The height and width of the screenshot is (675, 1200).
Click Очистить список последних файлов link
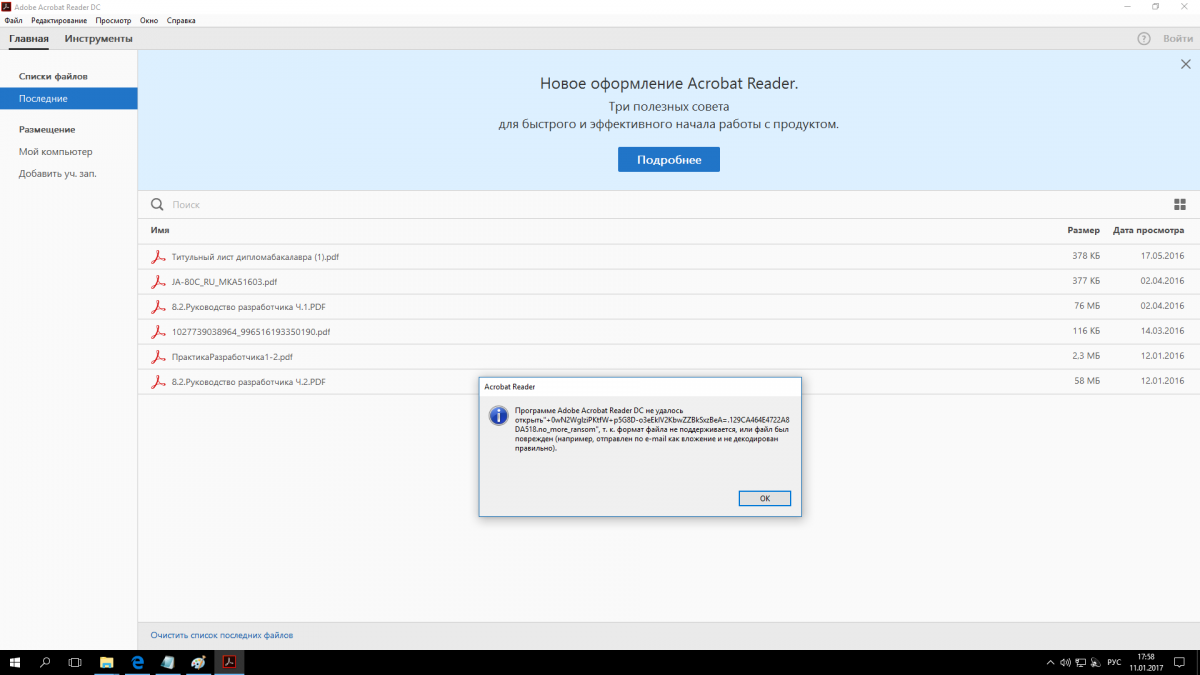click(221, 635)
